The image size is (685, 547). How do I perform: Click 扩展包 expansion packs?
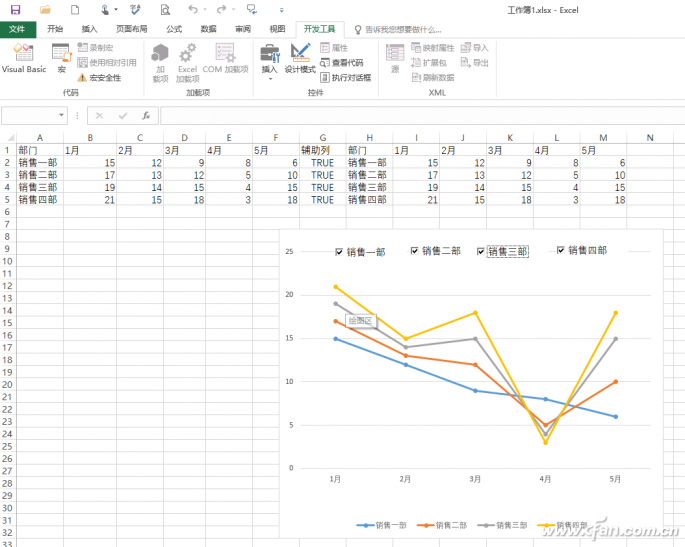click(429, 62)
